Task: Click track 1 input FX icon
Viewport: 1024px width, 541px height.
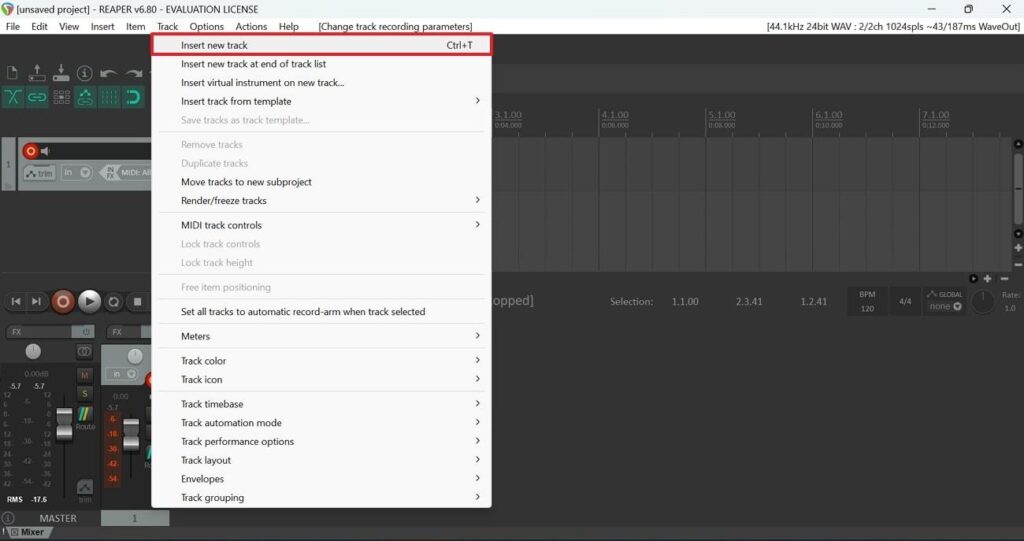Action: [x=110, y=172]
